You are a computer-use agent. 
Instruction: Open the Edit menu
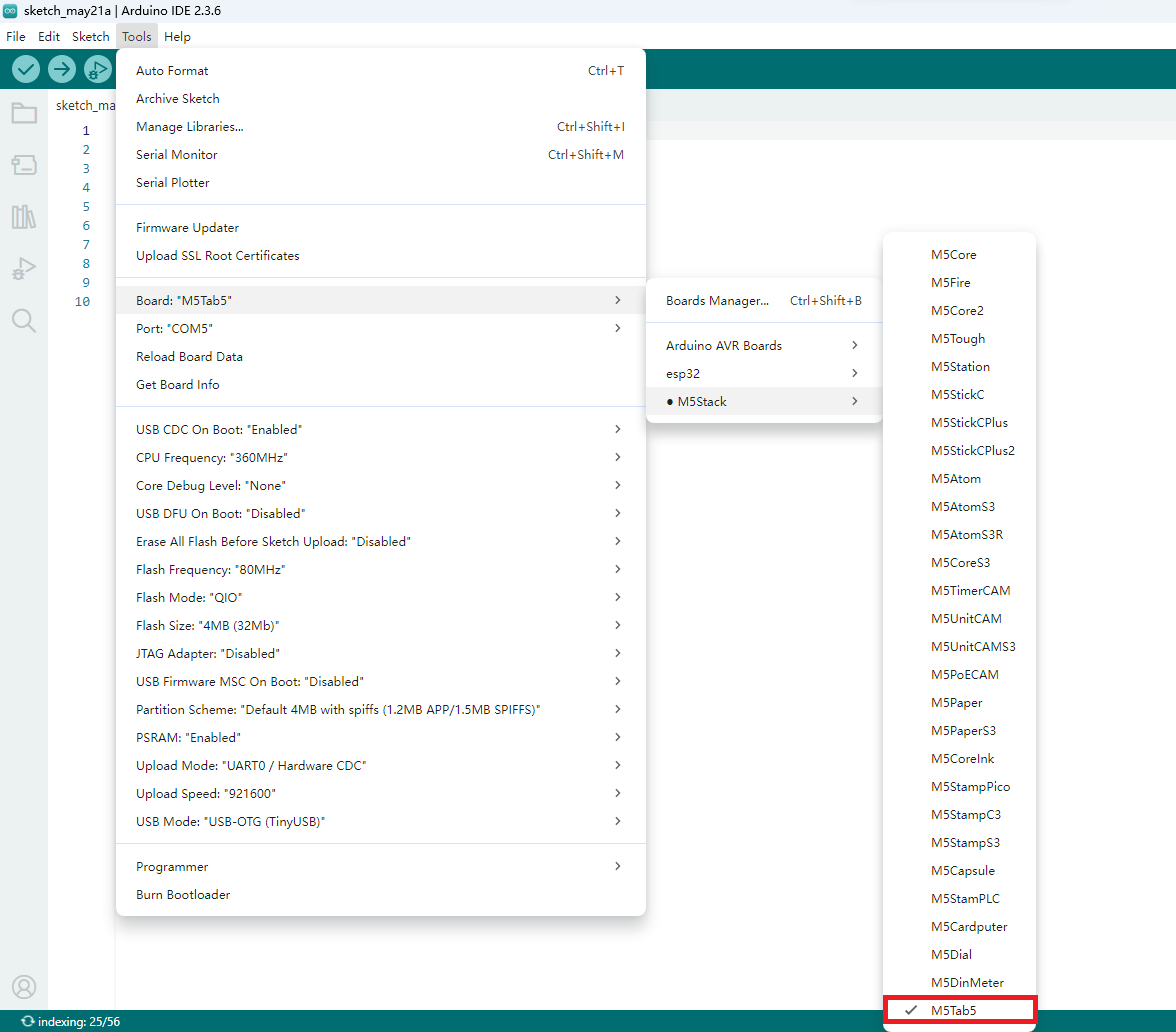[x=49, y=36]
